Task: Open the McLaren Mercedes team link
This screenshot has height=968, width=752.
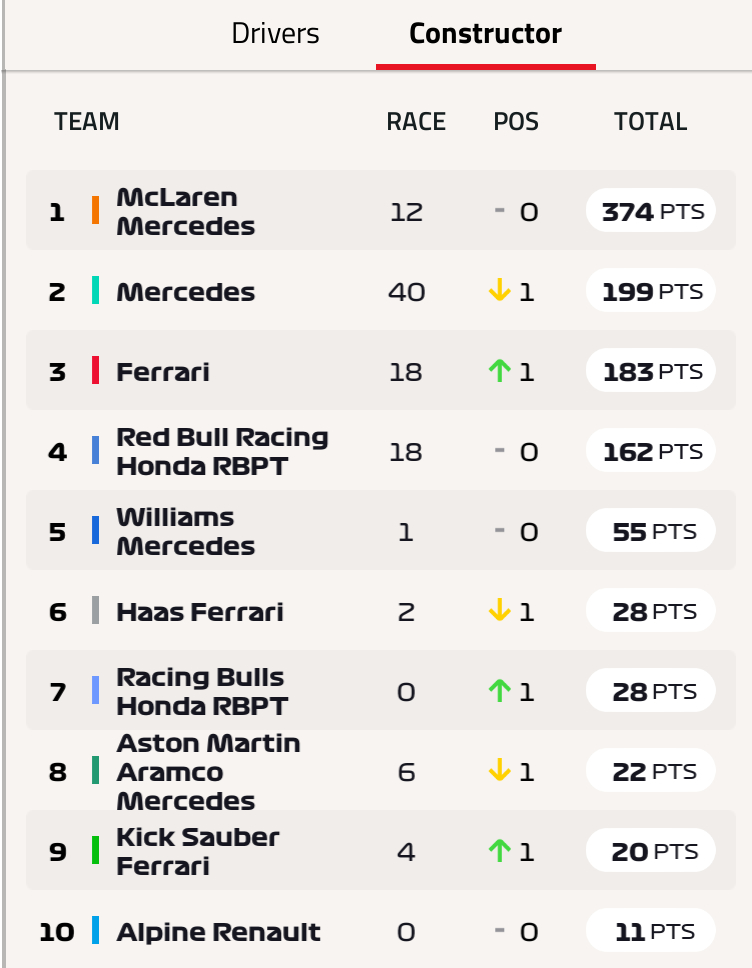Action: coord(185,211)
